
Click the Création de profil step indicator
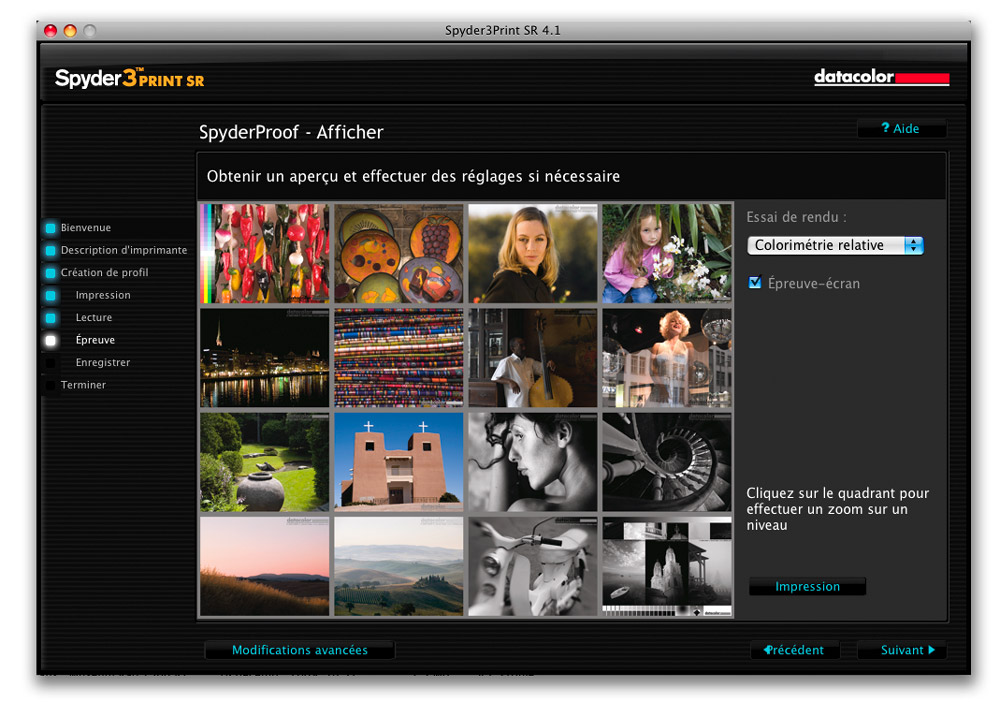[x=50, y=272]
